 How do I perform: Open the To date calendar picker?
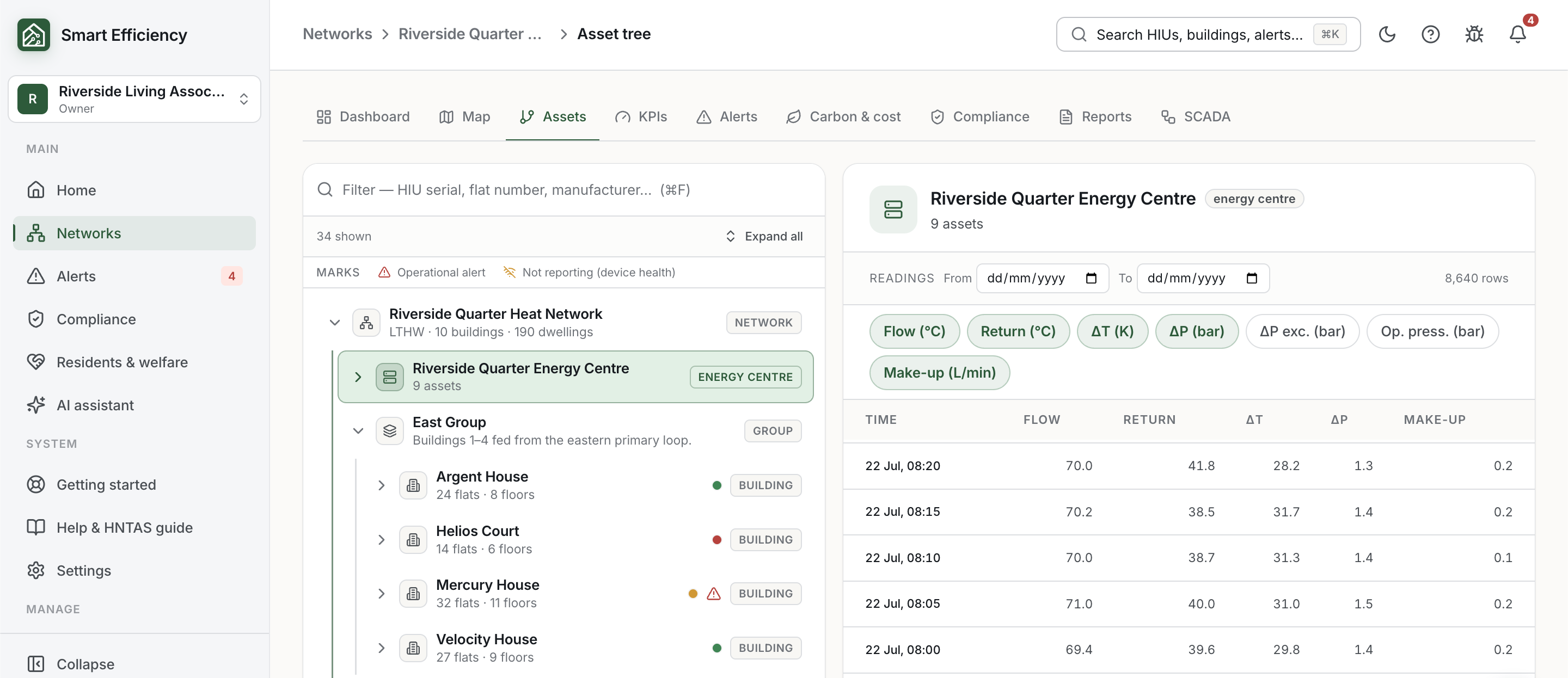tap(1252, 278)
